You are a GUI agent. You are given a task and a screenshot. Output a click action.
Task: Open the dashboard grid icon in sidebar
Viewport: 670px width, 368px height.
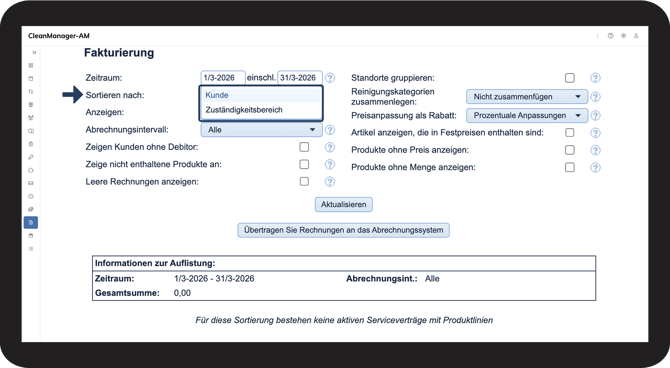pyautogui.click(x=31, y=65)
